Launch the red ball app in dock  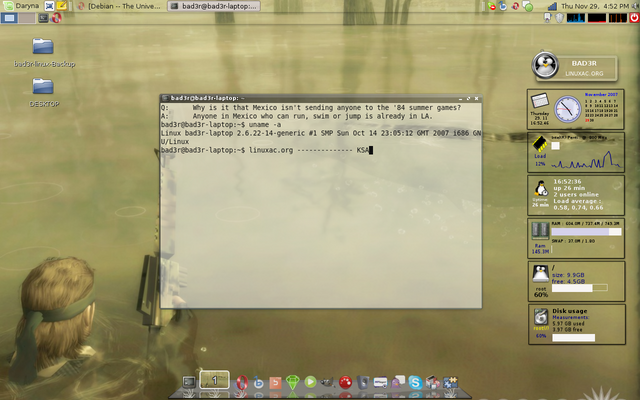345,382
